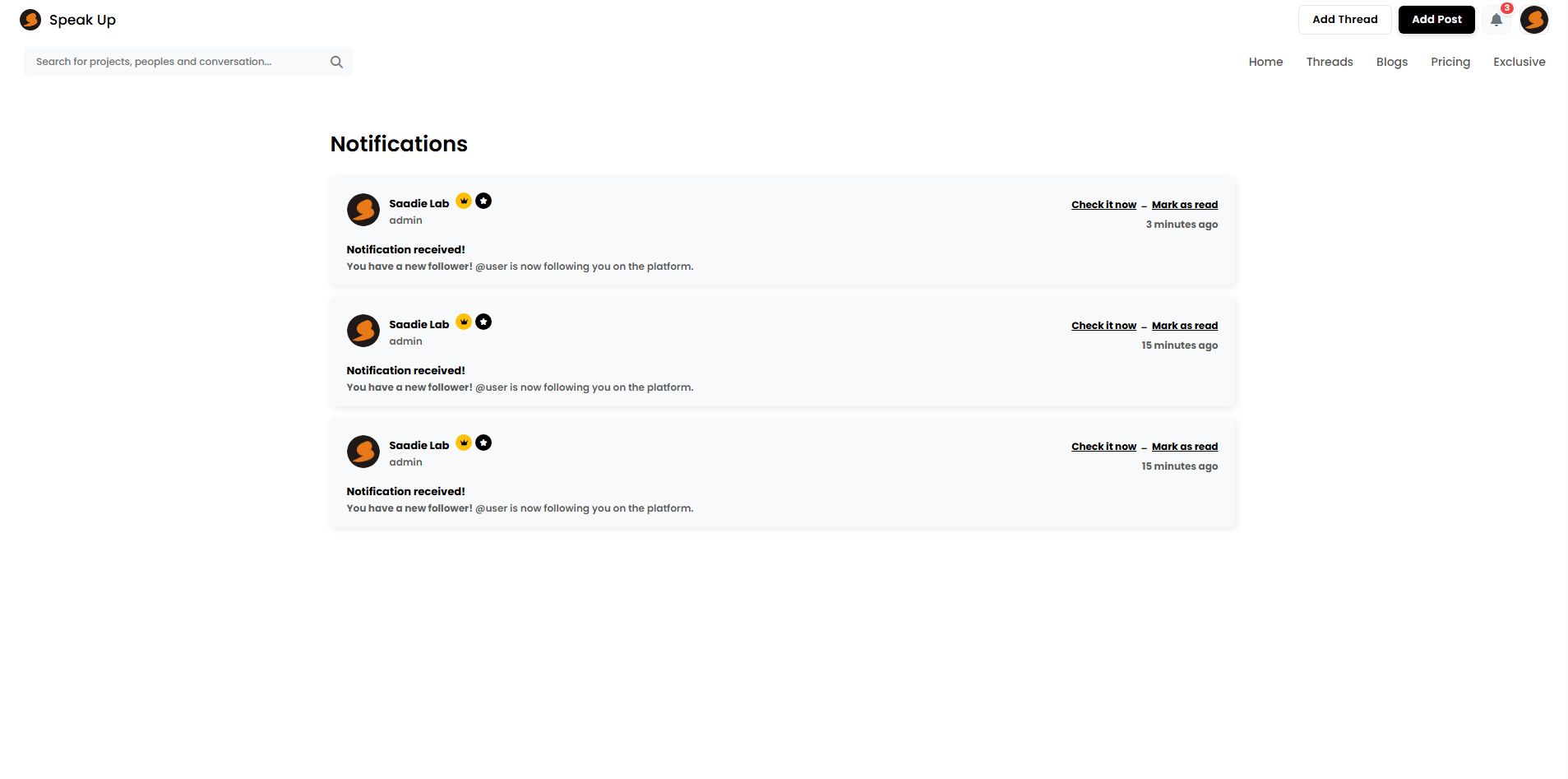Mark the second notification as read

[x=1184, y=326]
